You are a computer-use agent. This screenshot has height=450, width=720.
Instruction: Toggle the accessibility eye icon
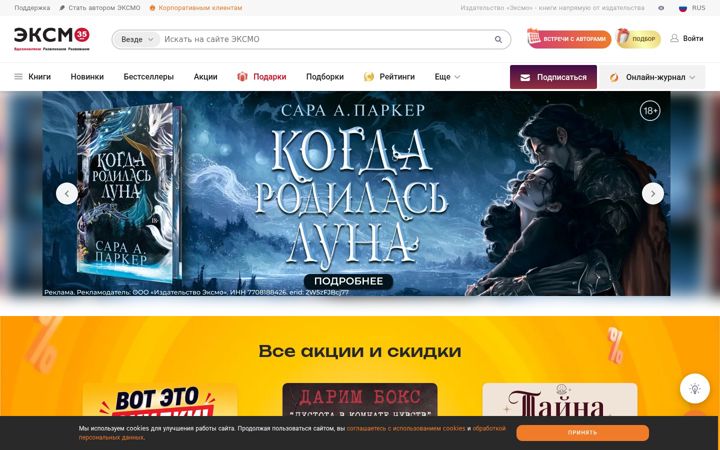pyautogui.click(x=661, y=8)
